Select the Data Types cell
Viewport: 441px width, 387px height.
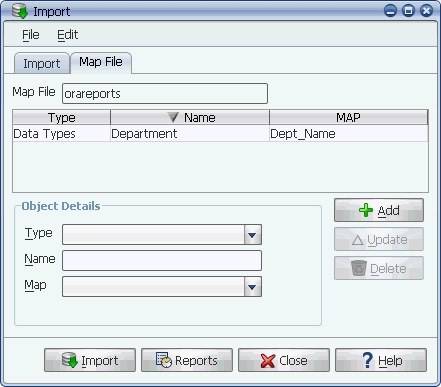[61, 134]
